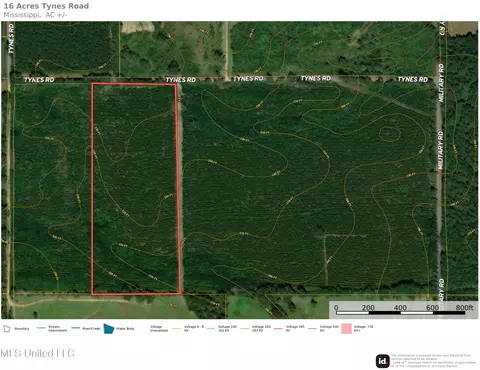This screenshot has height=370, width=480.
Task: Click the '16 Acres Tynes Road' title
Action: (46, 6)
